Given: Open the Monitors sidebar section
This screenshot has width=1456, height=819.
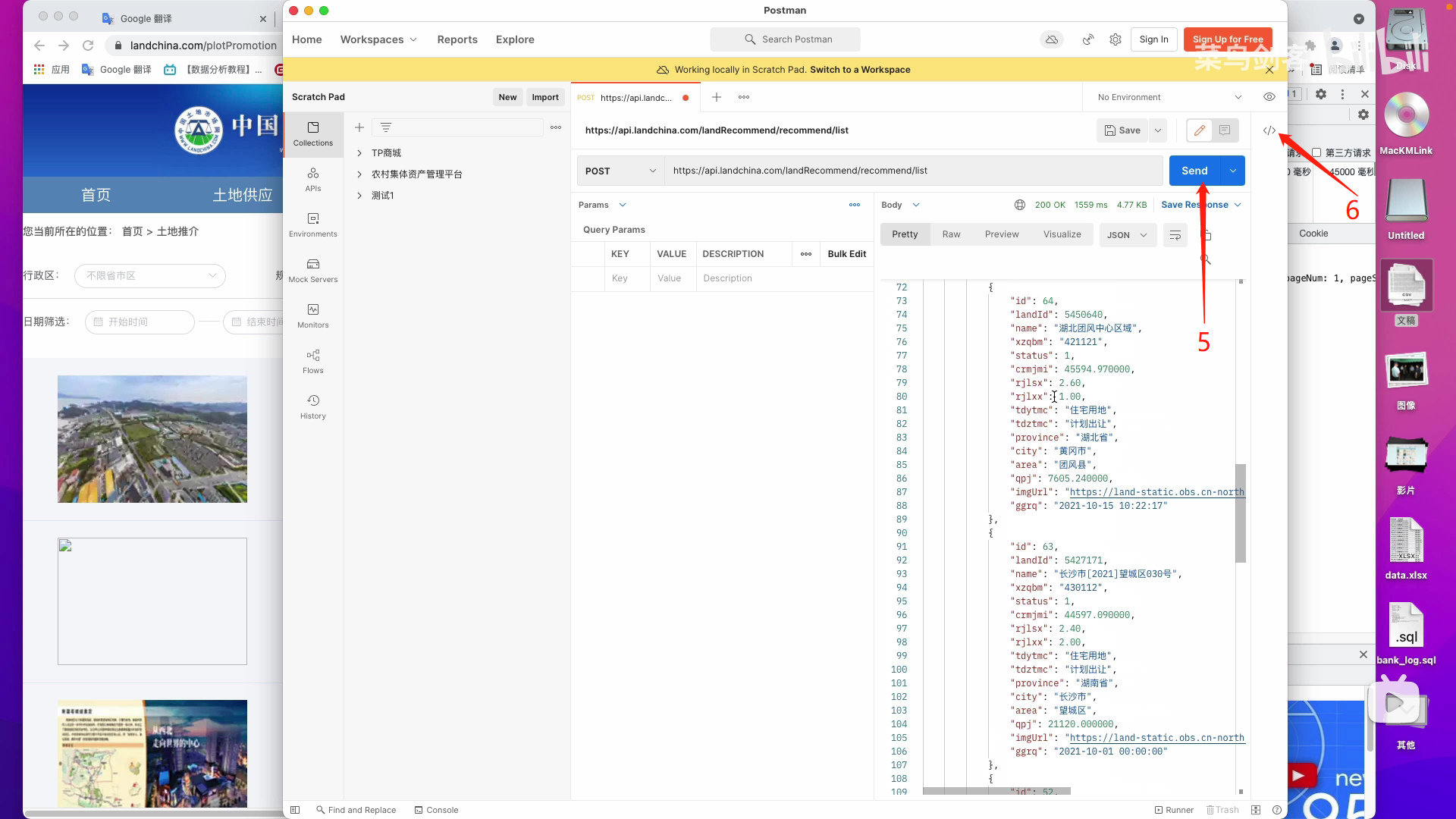Looking at the screenshot, I should [x=312, y=315].
